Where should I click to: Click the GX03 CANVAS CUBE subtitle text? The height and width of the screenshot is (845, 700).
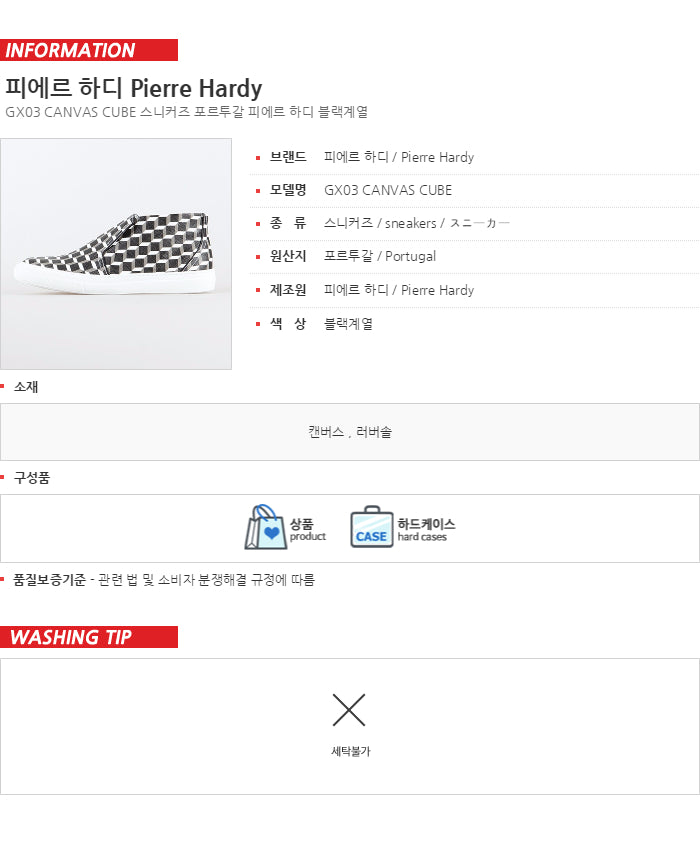tap(186, 112)
